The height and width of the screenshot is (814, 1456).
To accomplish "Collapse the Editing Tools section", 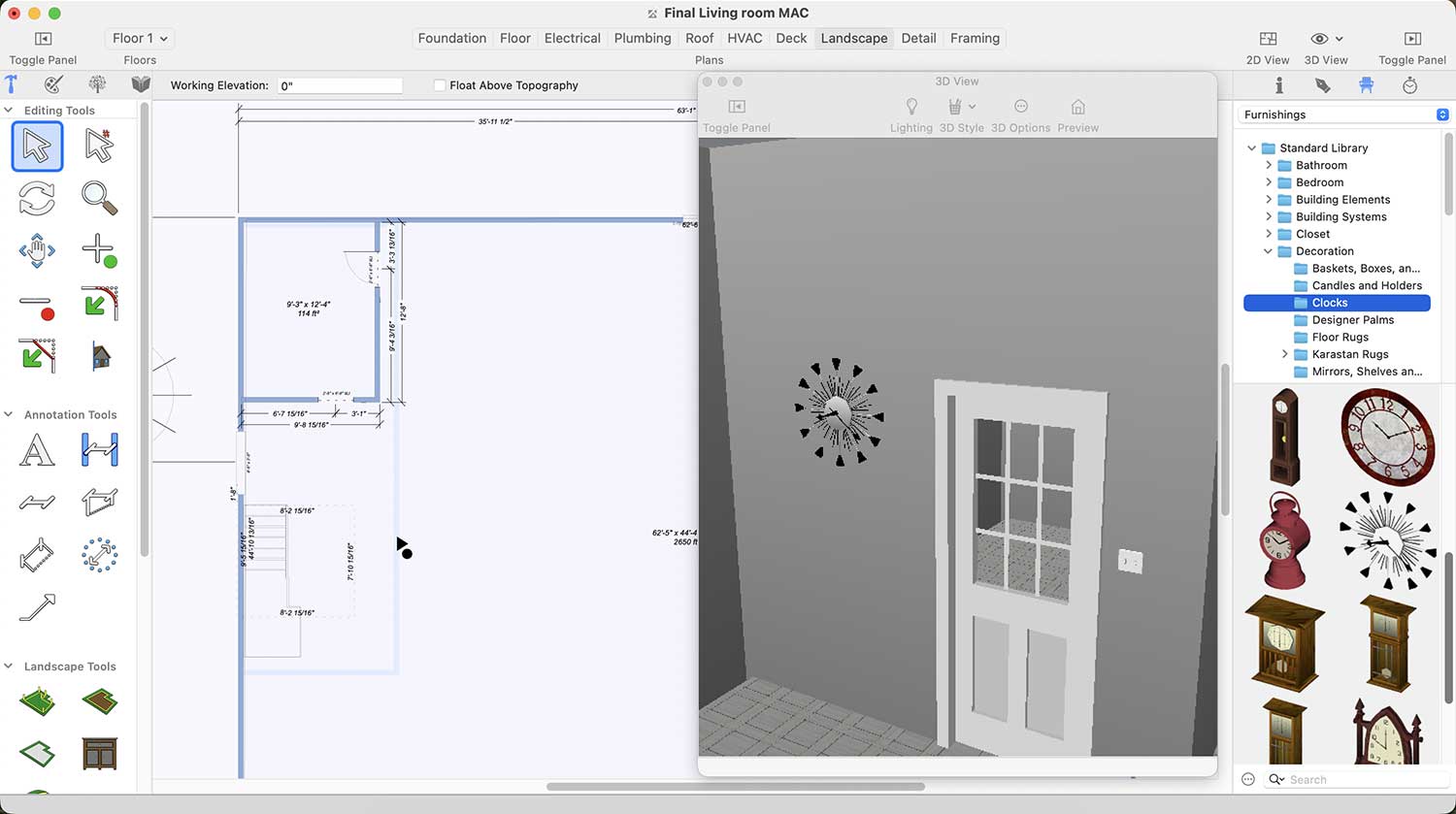I will click(x=9, y=111).
